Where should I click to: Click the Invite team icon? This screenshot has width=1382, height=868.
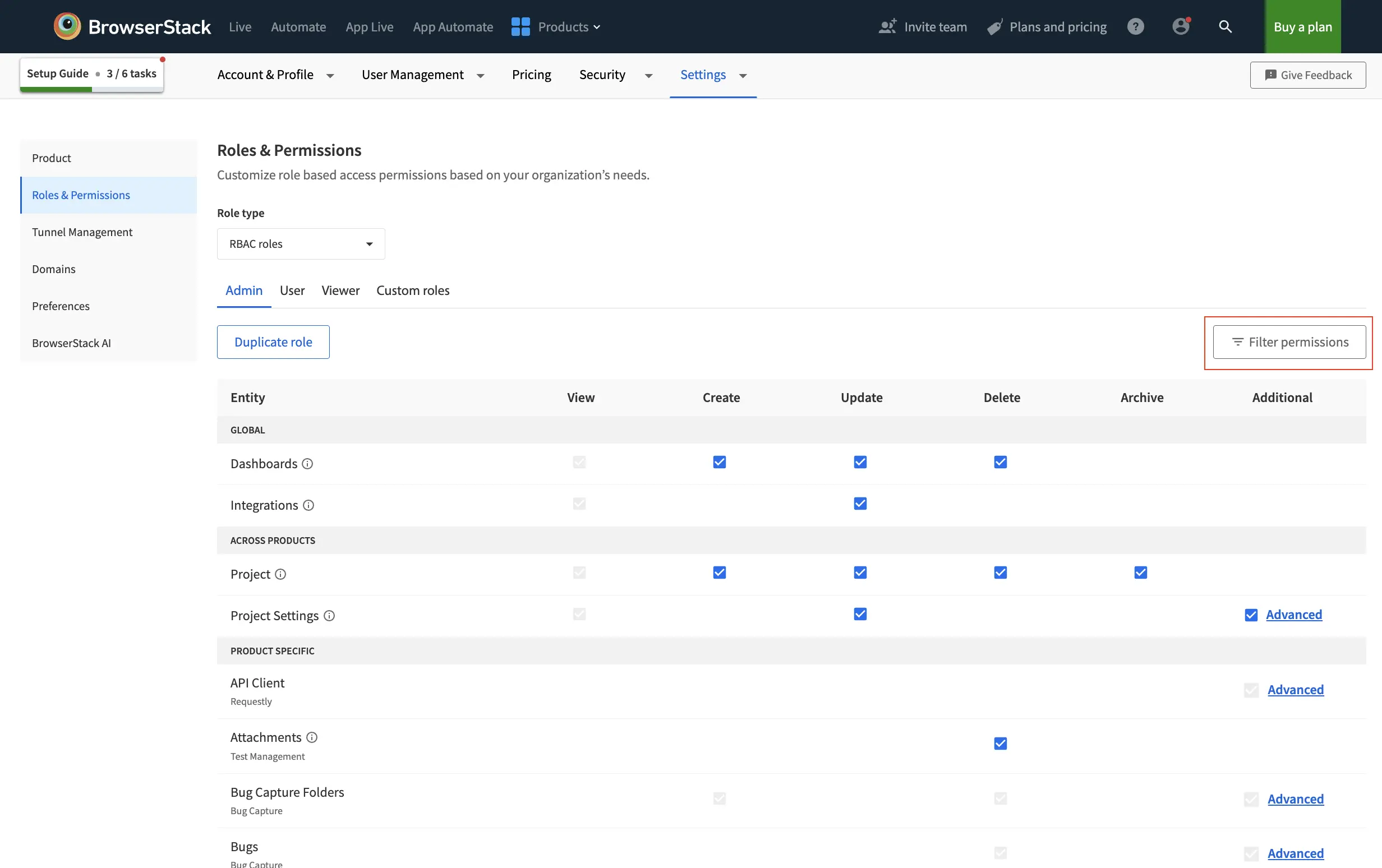(x=887, y=26)
